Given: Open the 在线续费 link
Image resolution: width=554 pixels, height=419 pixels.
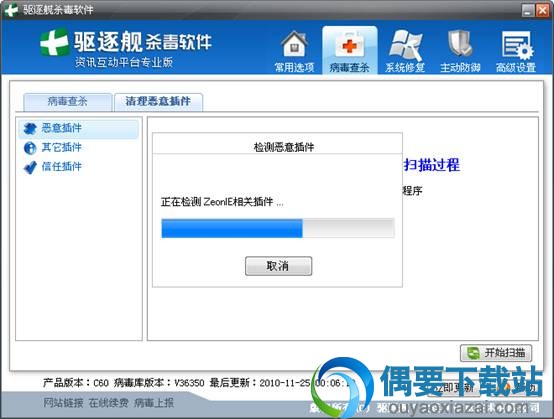Looking at the screenshot, I should (x=108, y=402).
